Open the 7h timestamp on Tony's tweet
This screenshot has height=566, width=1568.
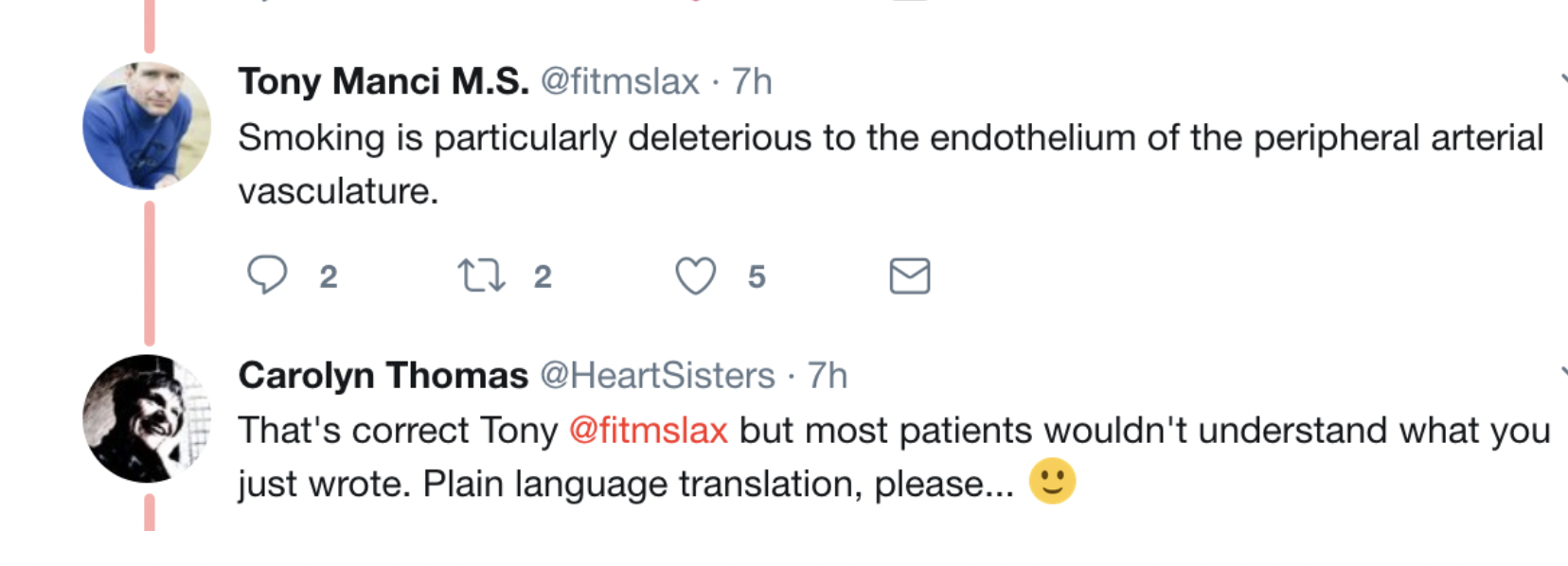[x=752, y=82]
